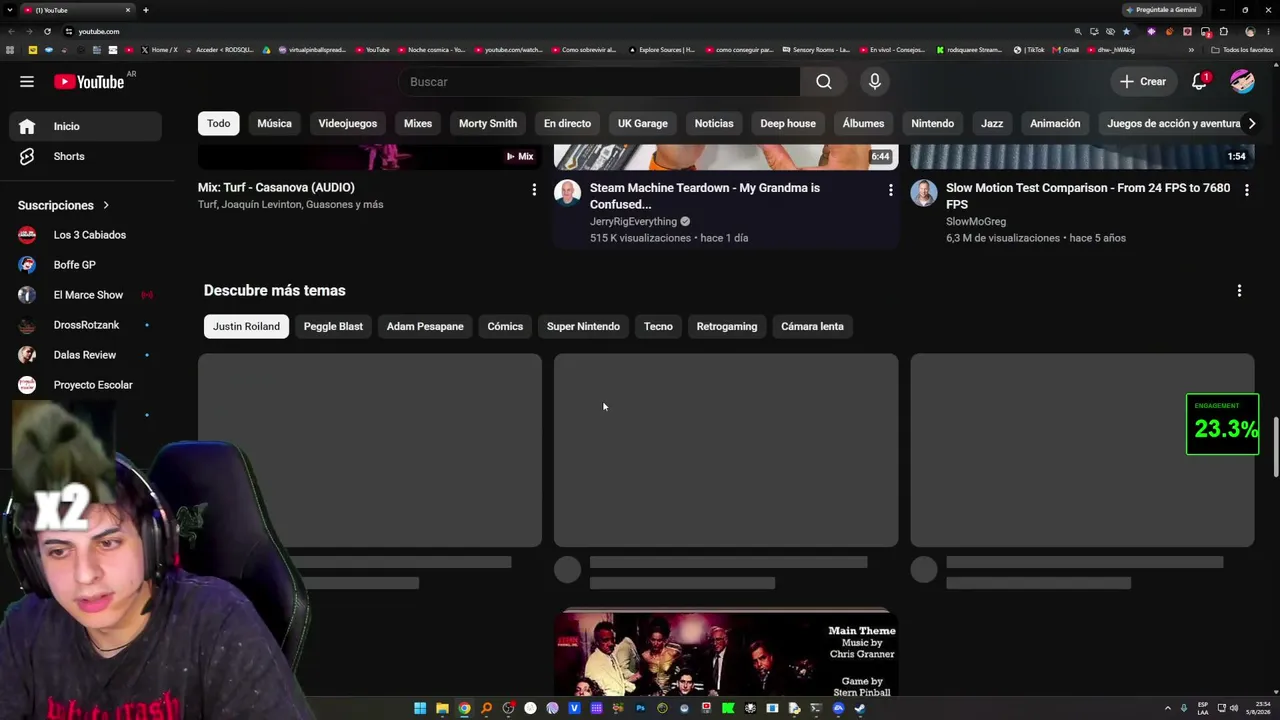Open the Boffe GP channel

click(x=86, y=265)
